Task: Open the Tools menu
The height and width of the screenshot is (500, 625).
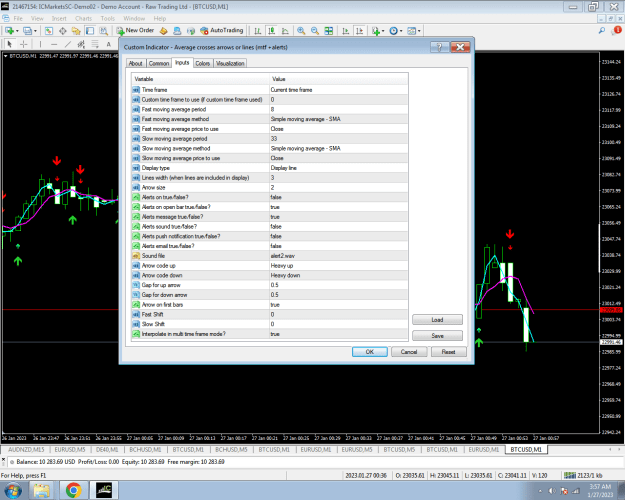Action: (x=107, y=18)
